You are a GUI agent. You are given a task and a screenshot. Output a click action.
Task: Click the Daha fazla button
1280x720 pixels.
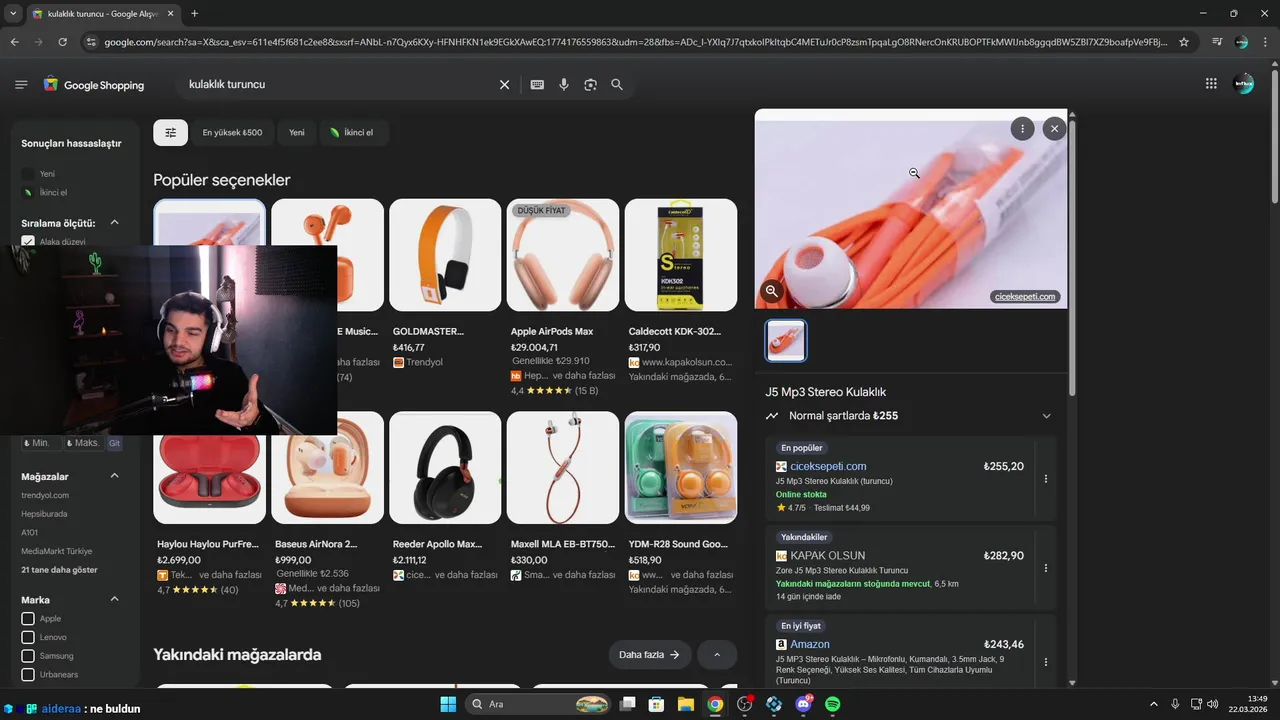pyautogui.click(x=650, y=655)
